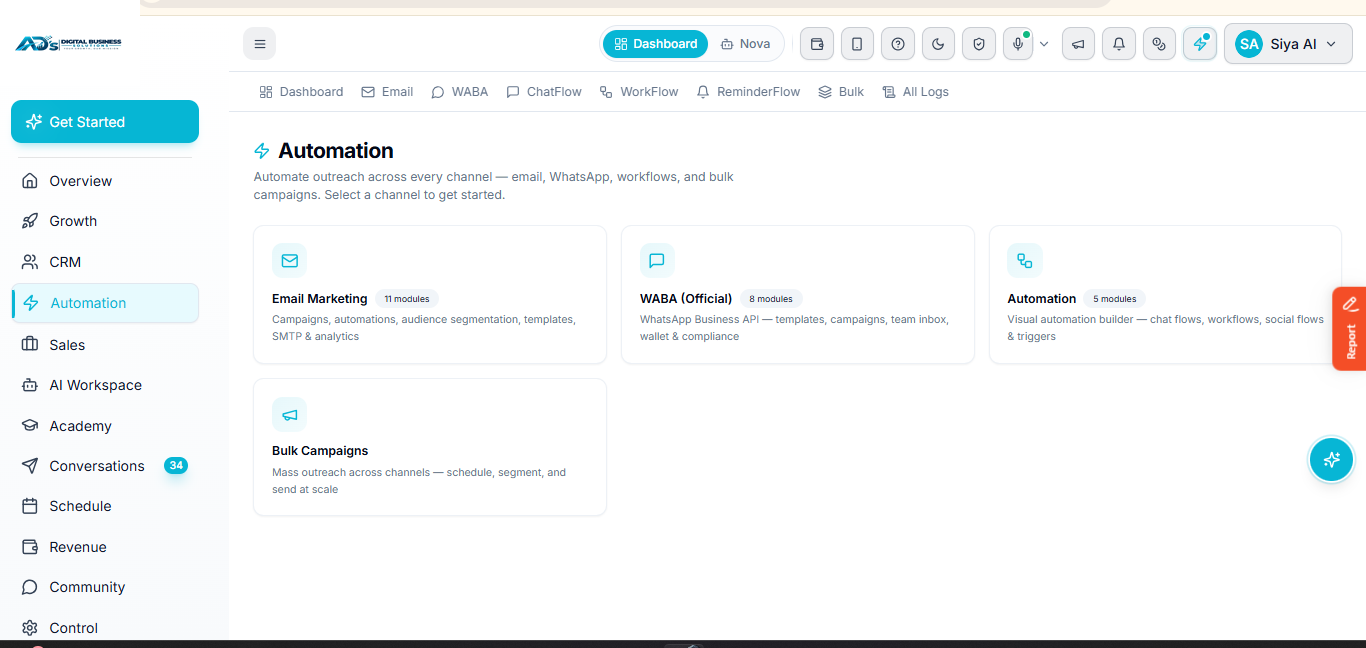Click the briefcase icon beside Sales
This screenshot has width=1366, height=648.
[30, 345]
